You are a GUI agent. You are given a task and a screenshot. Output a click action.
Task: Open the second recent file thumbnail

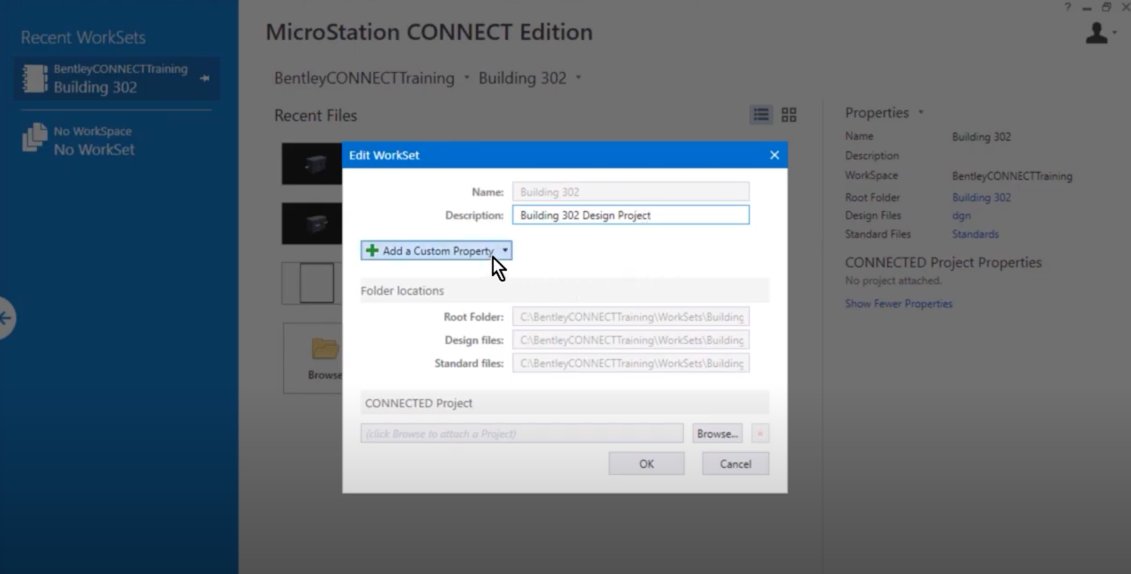click(312, 224)
